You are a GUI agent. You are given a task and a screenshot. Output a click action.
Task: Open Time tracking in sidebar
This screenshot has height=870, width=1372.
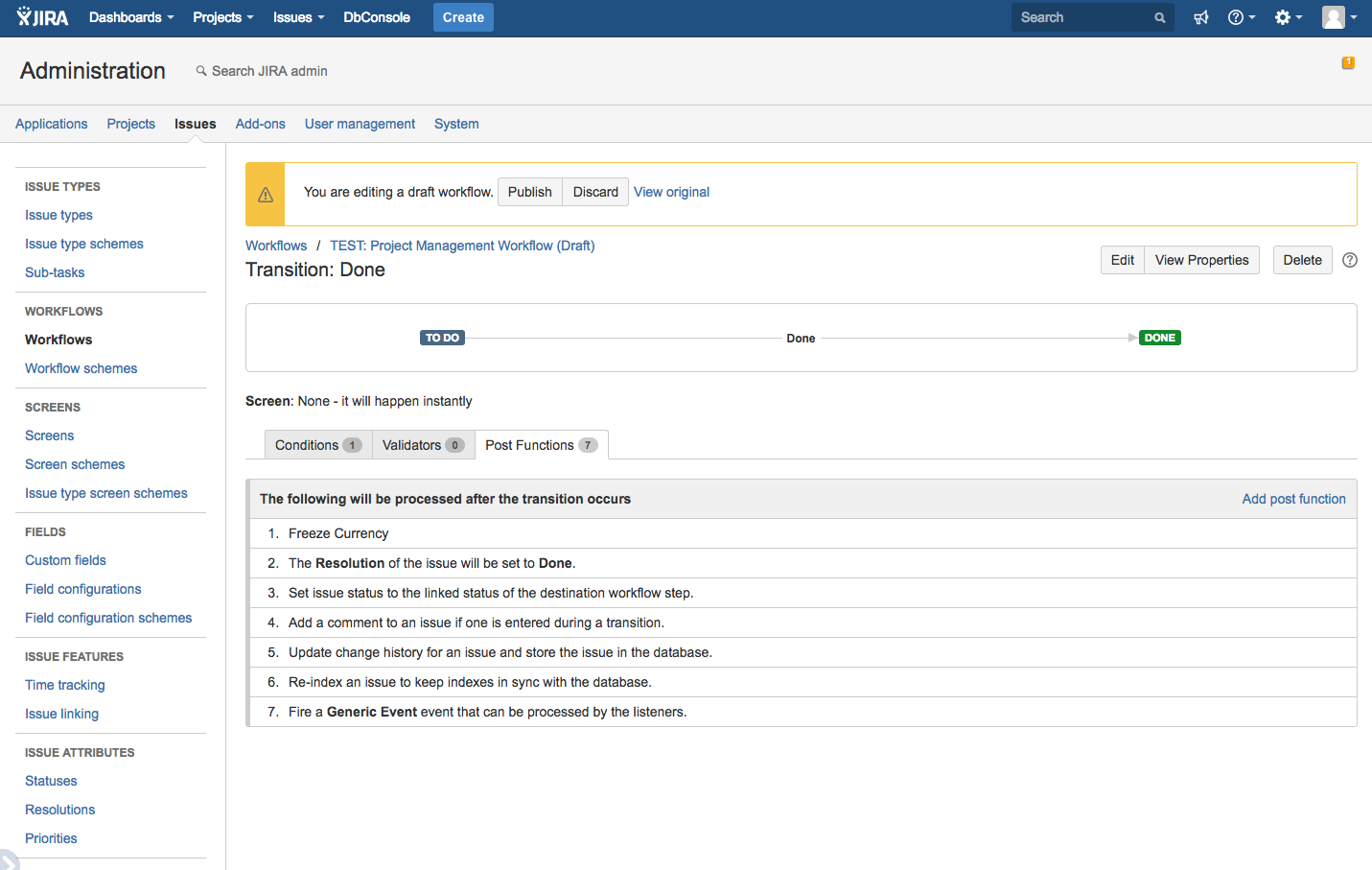tap(65, 685)
